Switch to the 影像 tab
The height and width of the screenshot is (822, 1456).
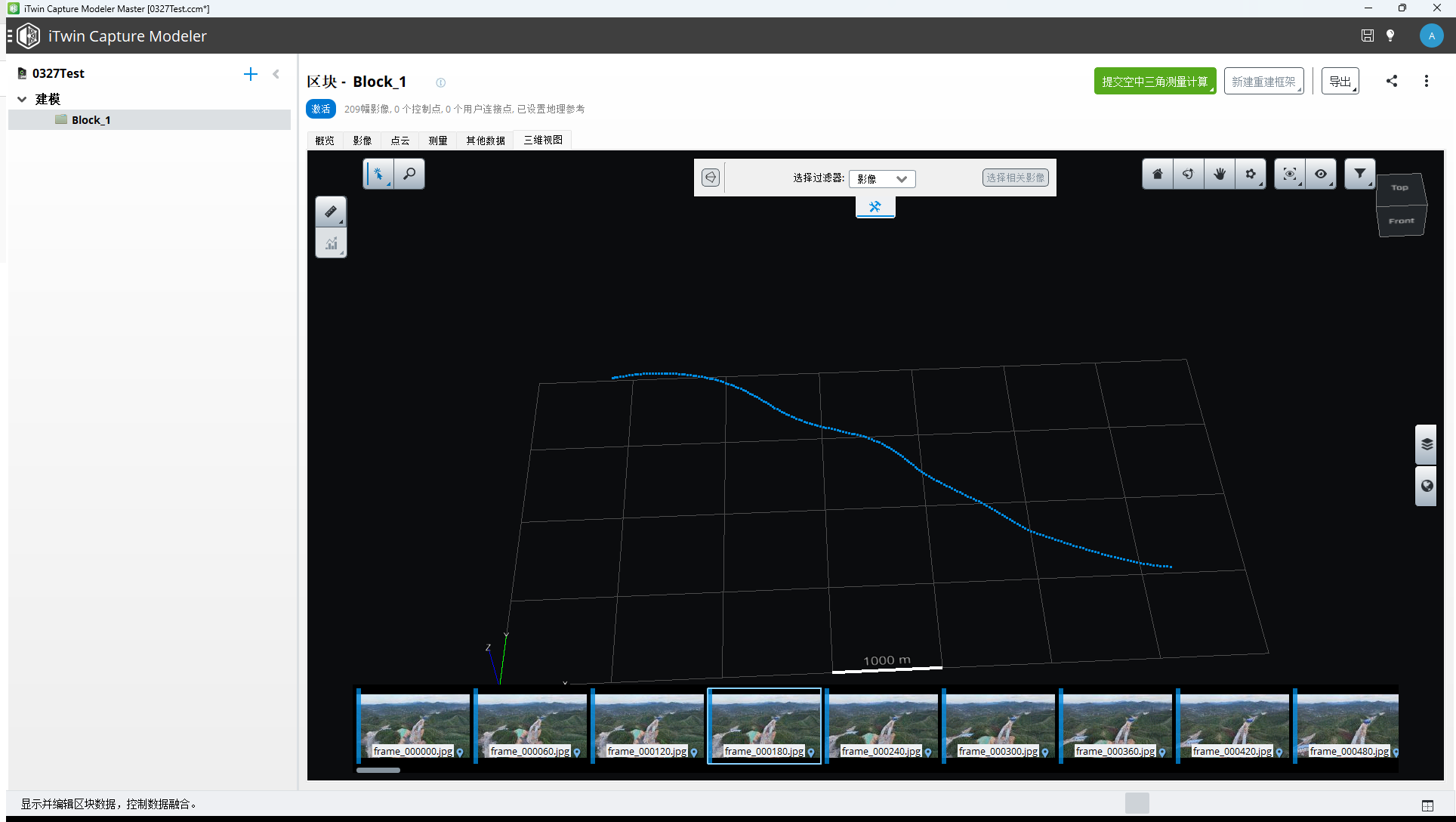point(362,141)
